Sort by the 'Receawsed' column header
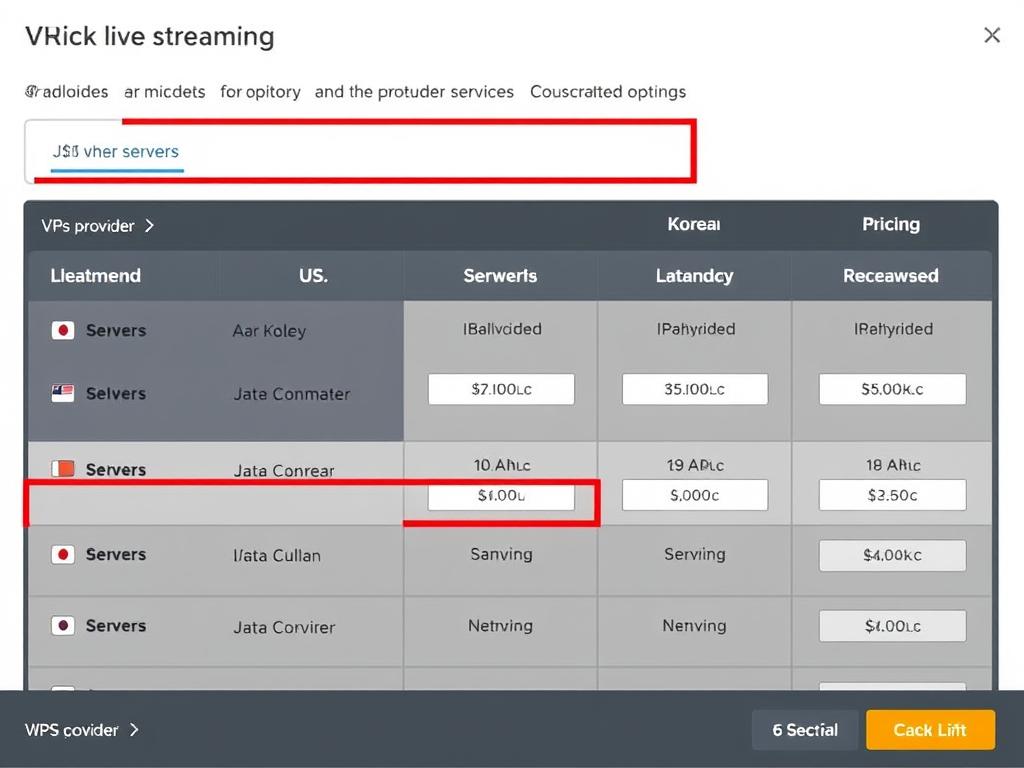 coord(891,276)
